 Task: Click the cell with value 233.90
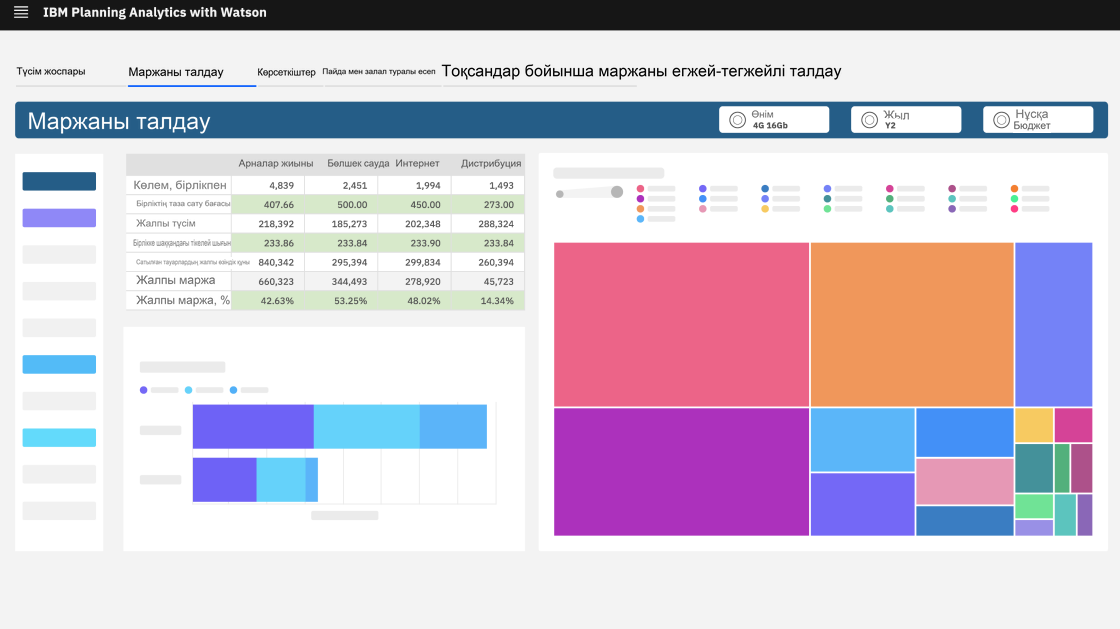415,243
